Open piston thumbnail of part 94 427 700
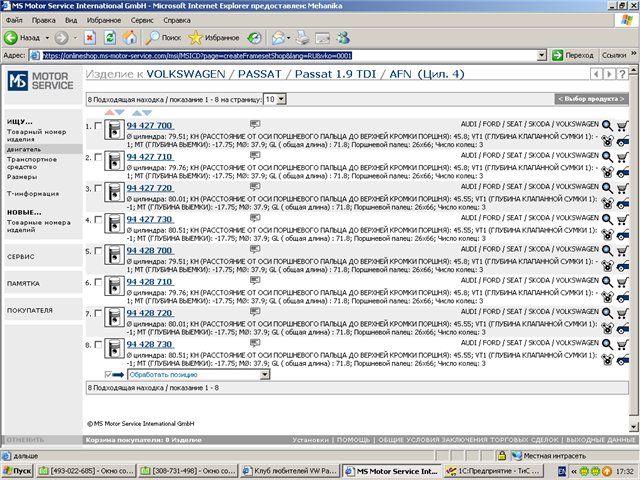Screen dimensions: 640x480 coord(114,130)
